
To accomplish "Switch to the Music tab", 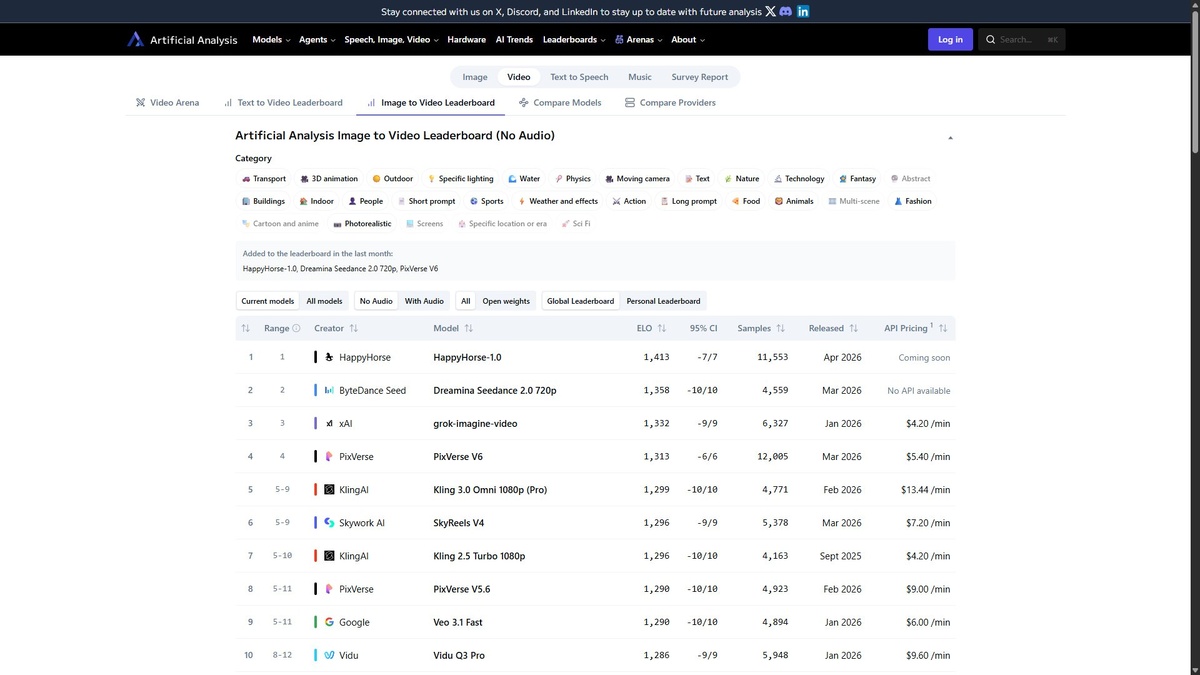I will point(640,77).
